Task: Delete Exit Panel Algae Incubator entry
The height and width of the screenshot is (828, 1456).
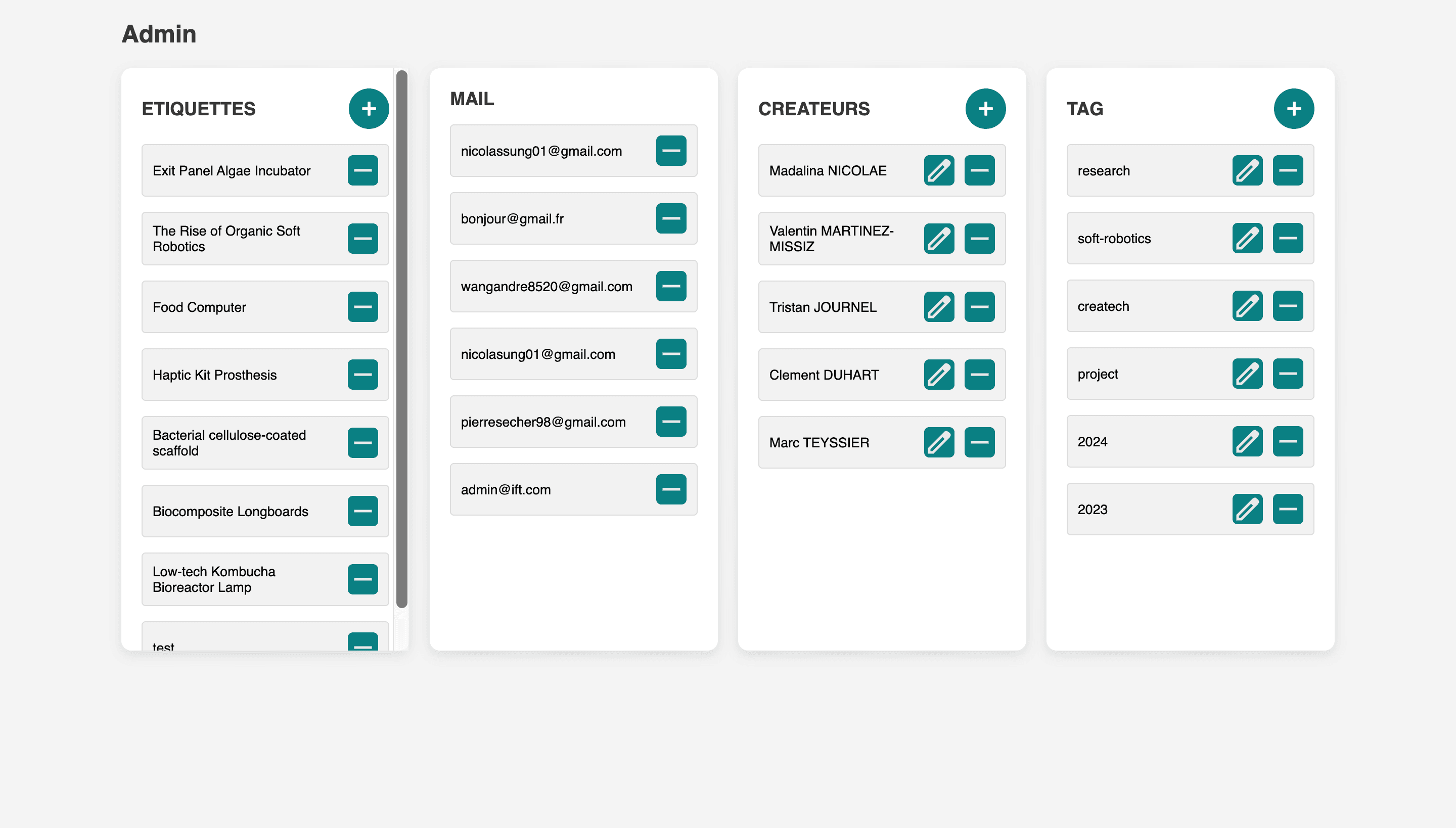Action: pos(363,171)
